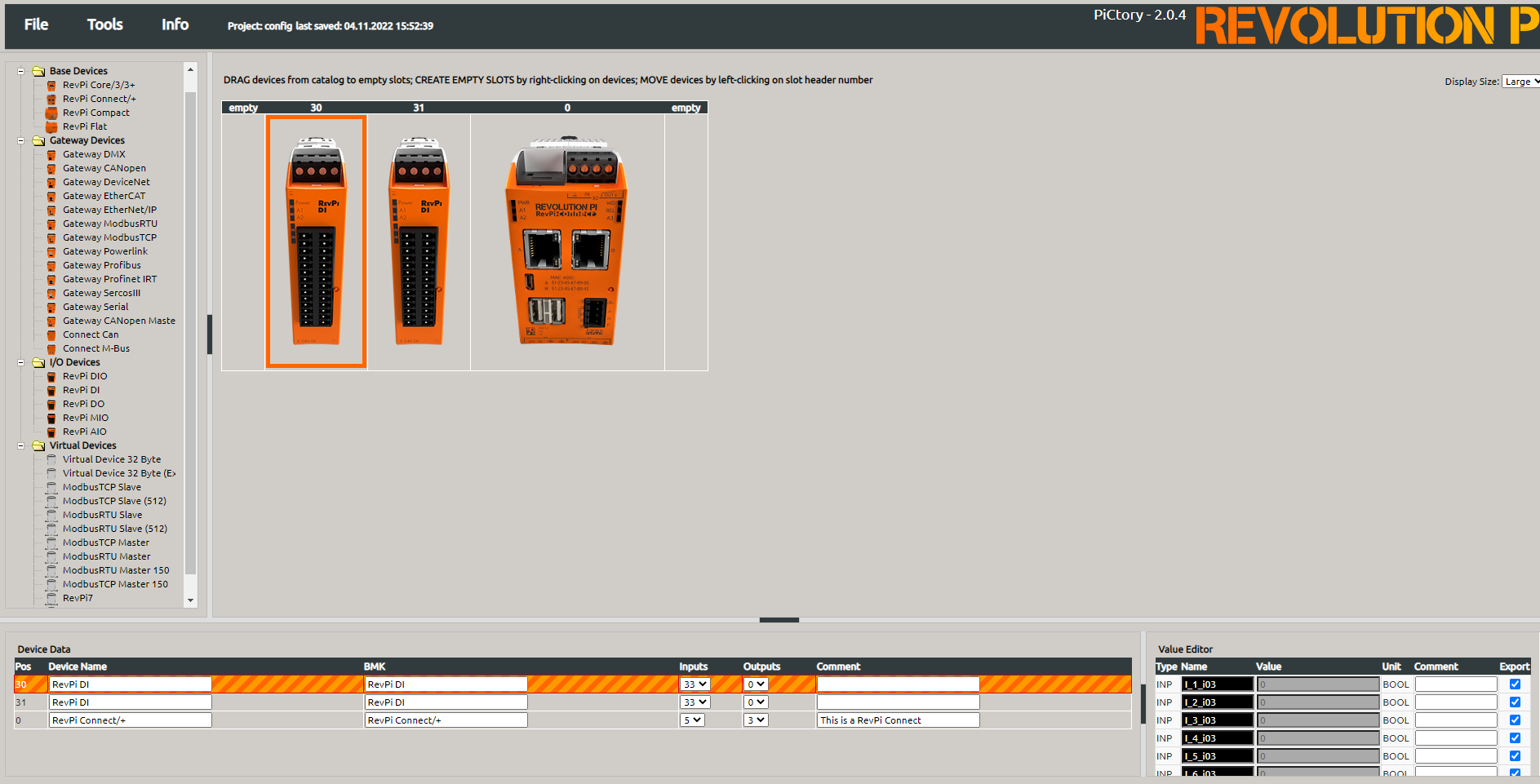Click the Gateway EtherCAT icon

click(x=51, y=196)
